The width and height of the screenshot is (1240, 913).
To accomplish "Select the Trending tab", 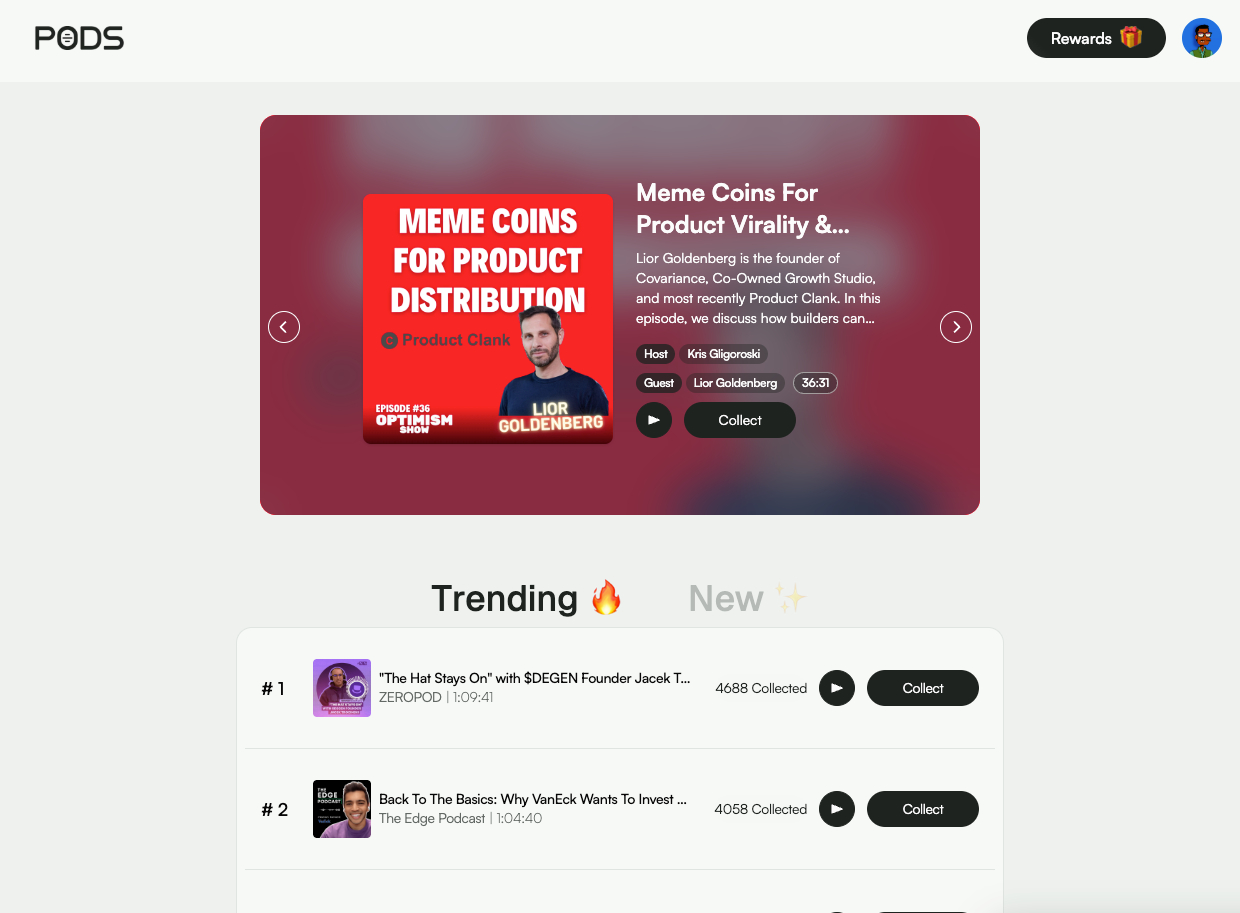I will 527,598.
